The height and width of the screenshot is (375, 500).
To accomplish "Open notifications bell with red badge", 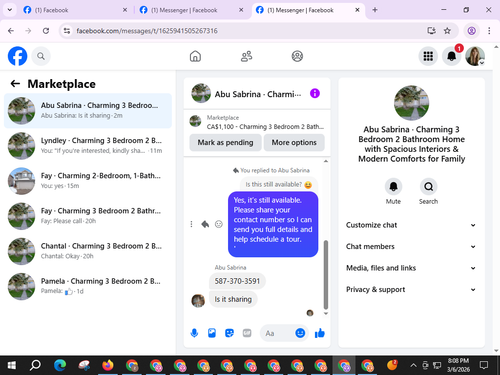I will 452,56.
